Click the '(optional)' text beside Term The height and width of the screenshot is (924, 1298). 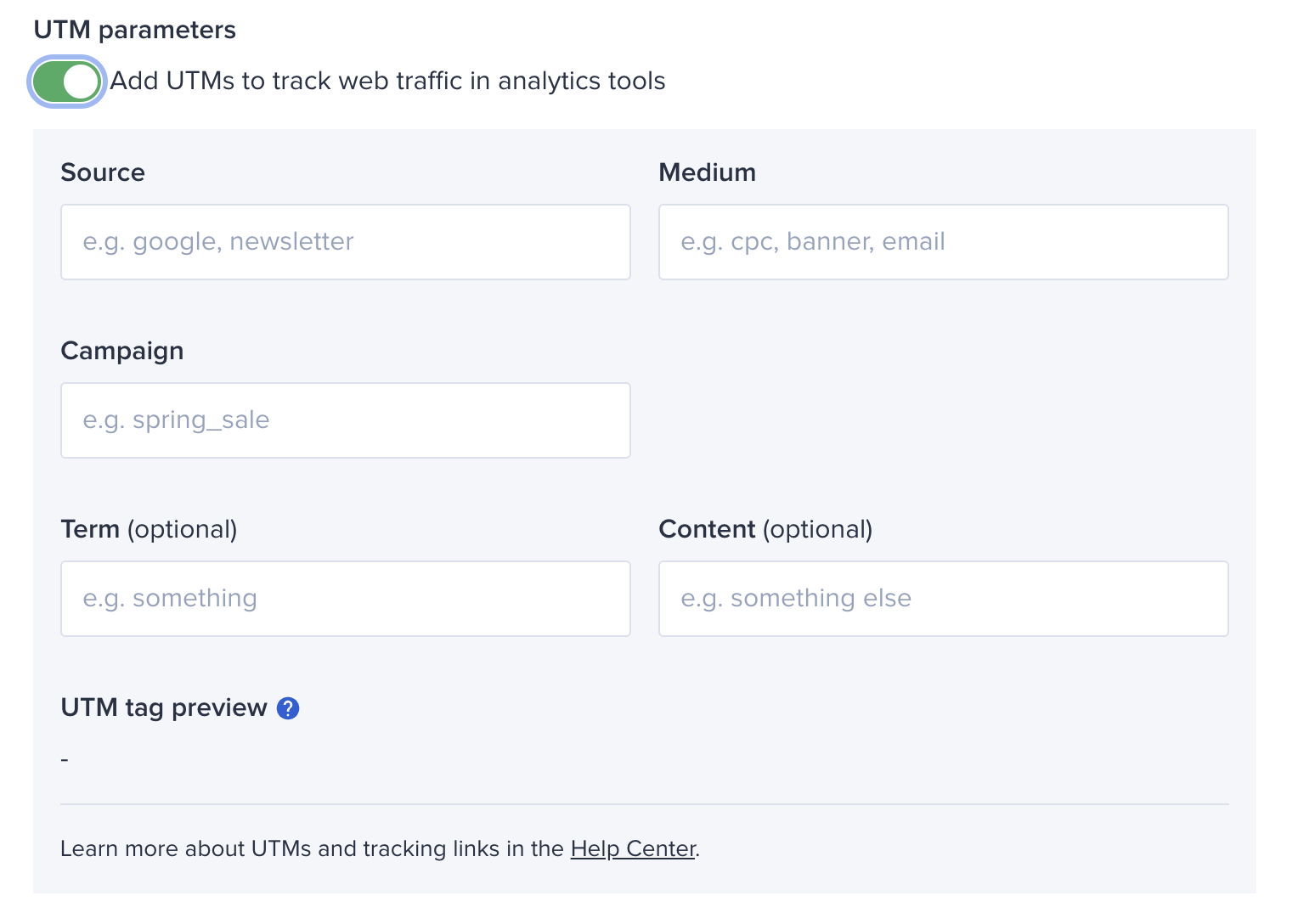[183, 530]
